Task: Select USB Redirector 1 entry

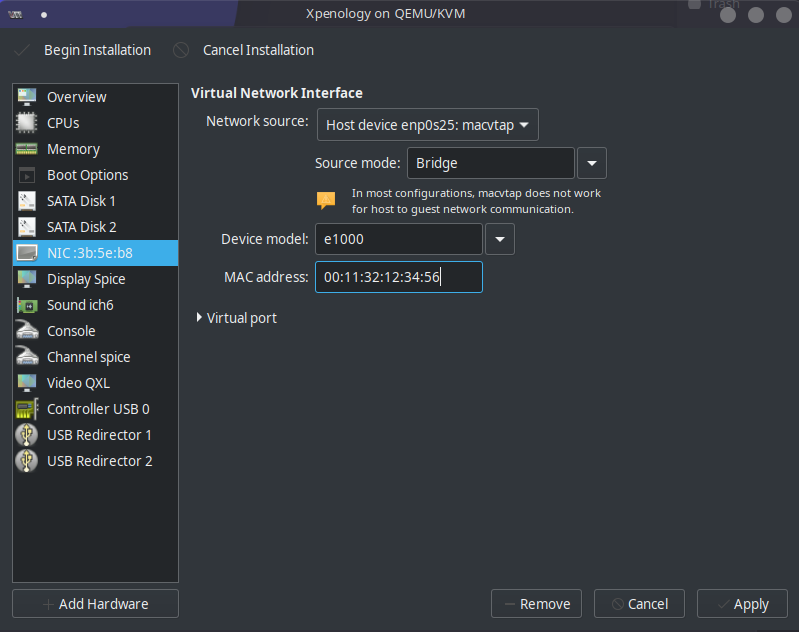Action: tap(95, 435)
